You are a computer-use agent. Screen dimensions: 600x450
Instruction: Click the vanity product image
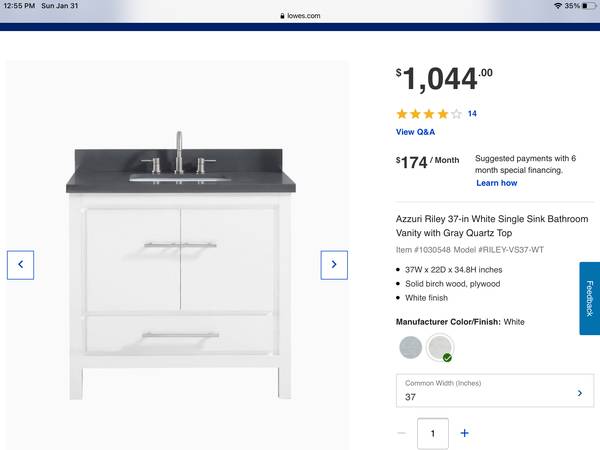click(x=179, y=266)
